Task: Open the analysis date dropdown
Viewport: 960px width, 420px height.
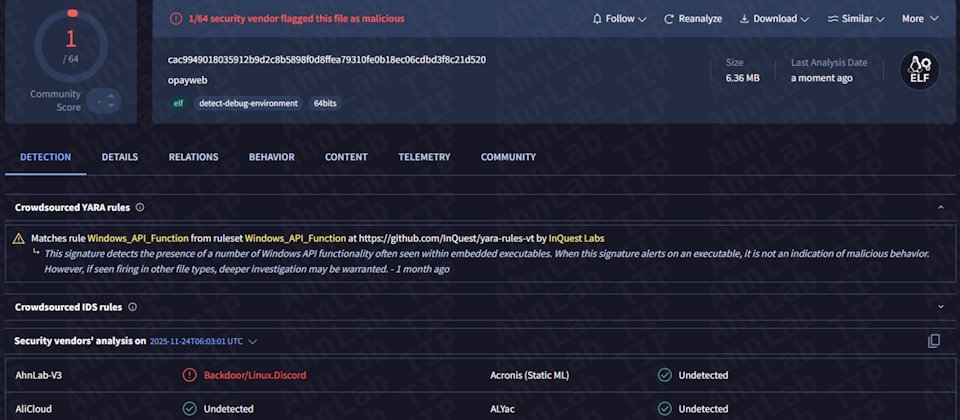Action: point(253,341)
